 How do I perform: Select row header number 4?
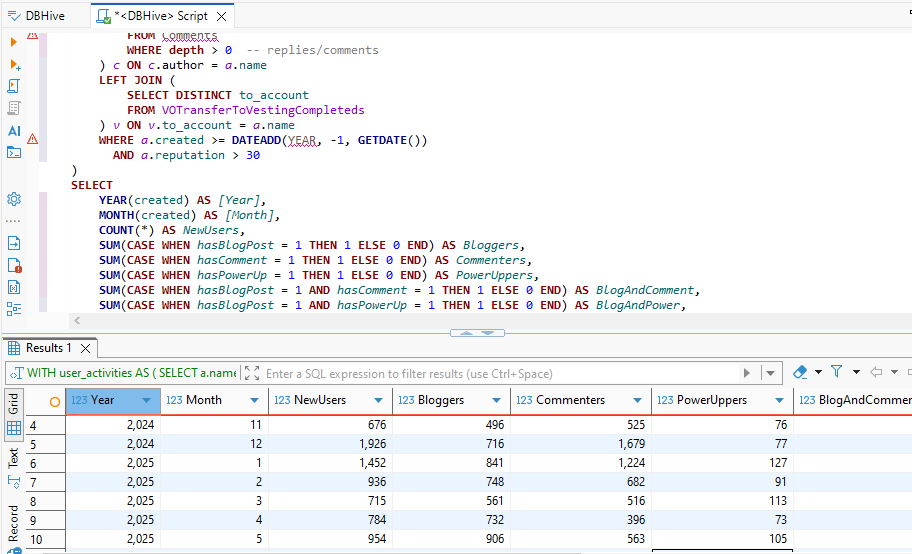coord(45,425)
